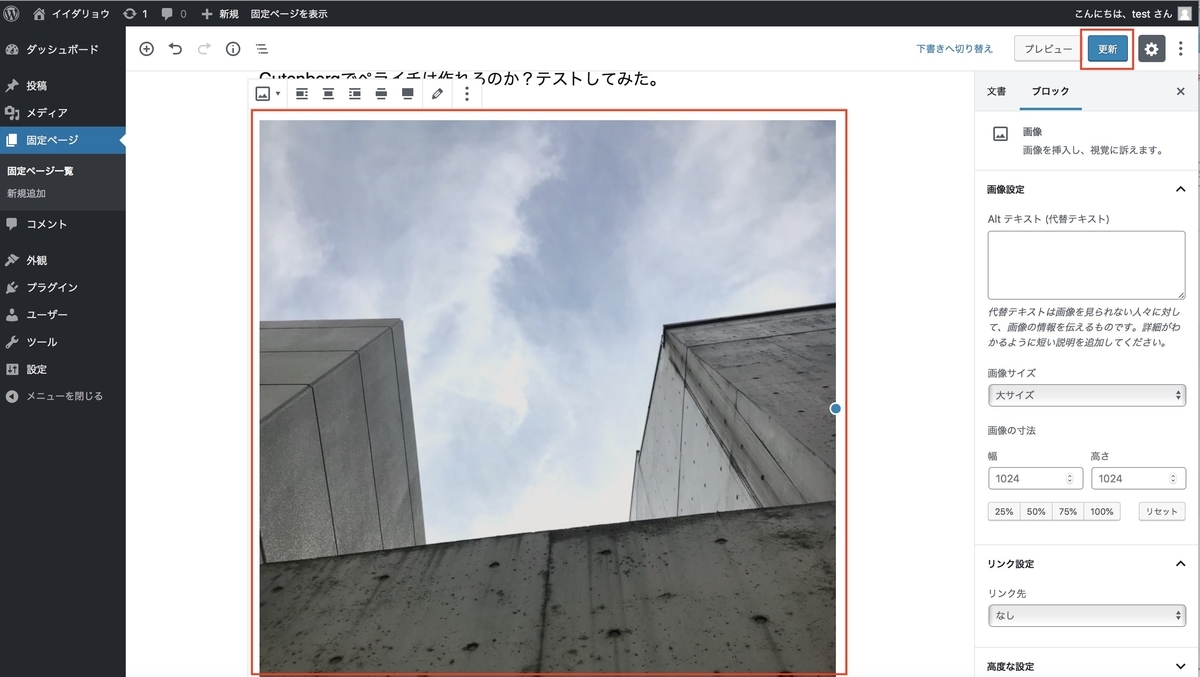Open the リンク先 dropdown
Image resolution: width=1200 pixels, height=677 pixels.
click(x=1086, y=615)
